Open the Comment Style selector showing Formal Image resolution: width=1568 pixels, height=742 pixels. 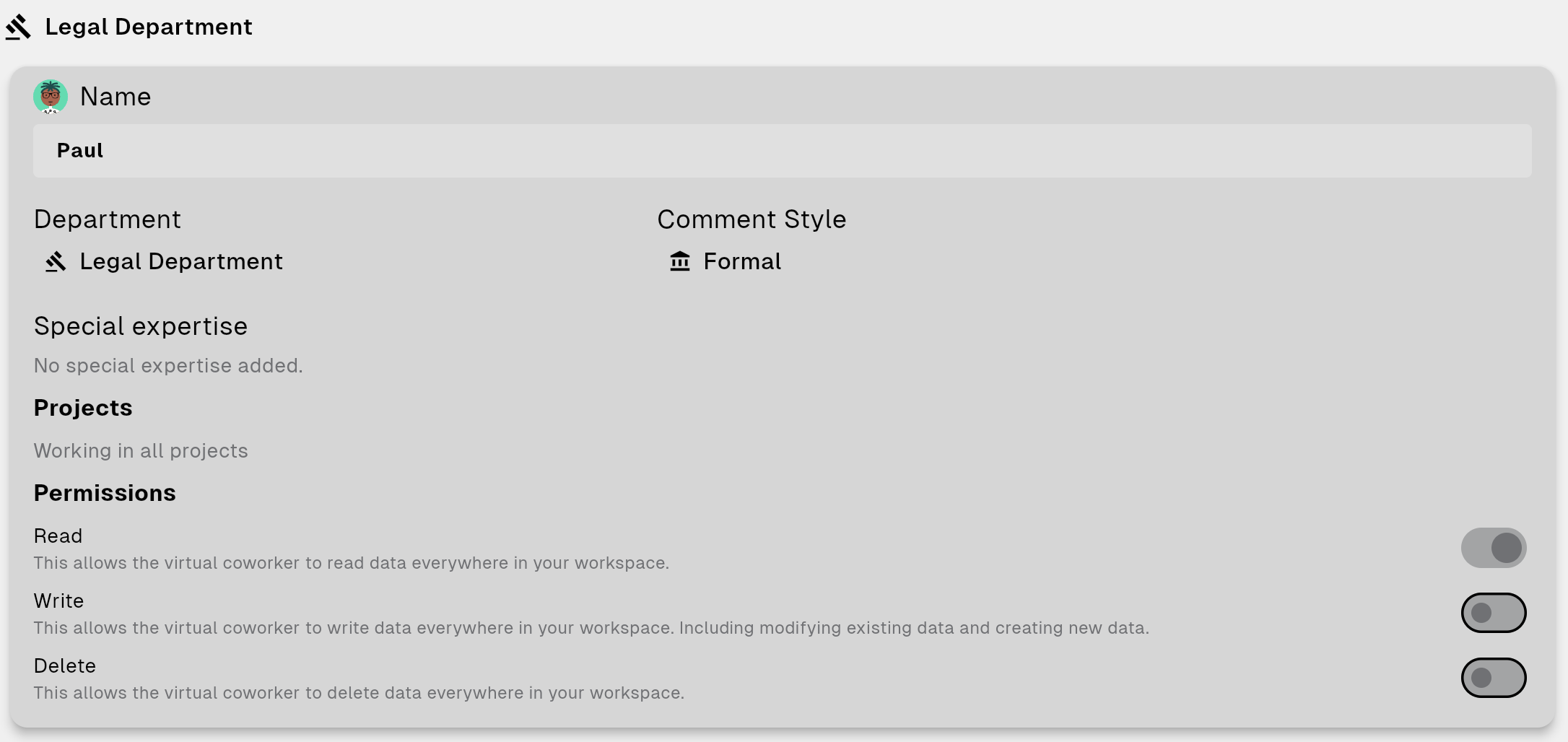pyautogui.click(x=741, y=261)
